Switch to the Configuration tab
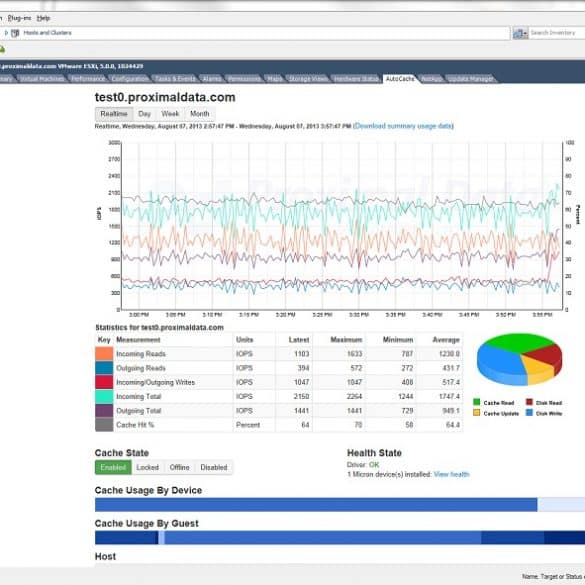 tap(130, 79)
